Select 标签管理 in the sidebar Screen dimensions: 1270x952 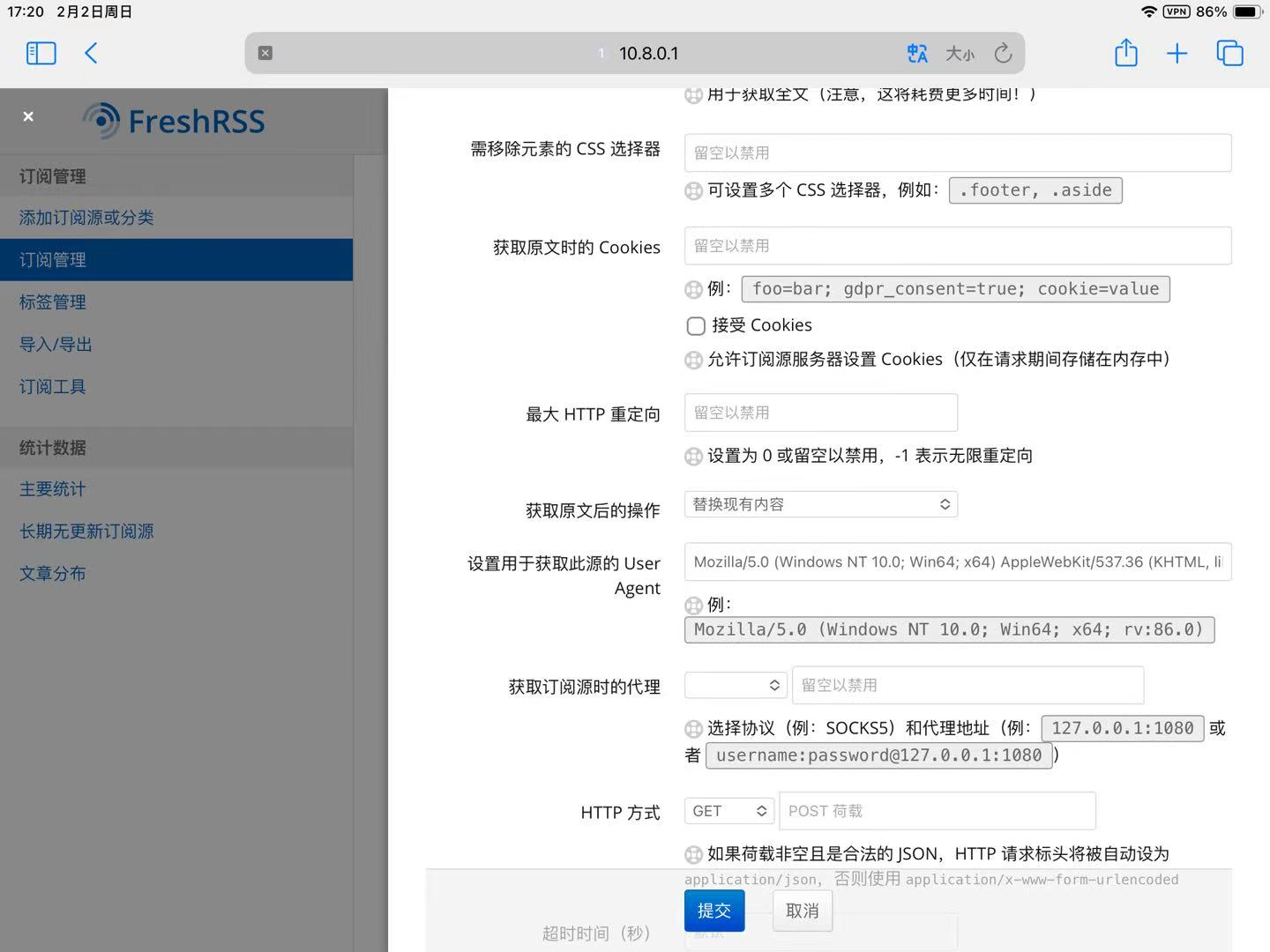pos(52,301)
